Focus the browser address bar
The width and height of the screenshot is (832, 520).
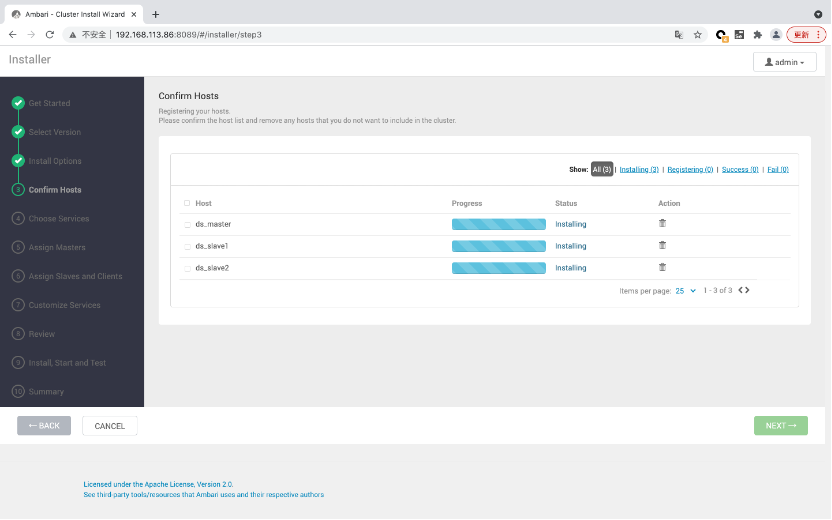pos(380,34)
